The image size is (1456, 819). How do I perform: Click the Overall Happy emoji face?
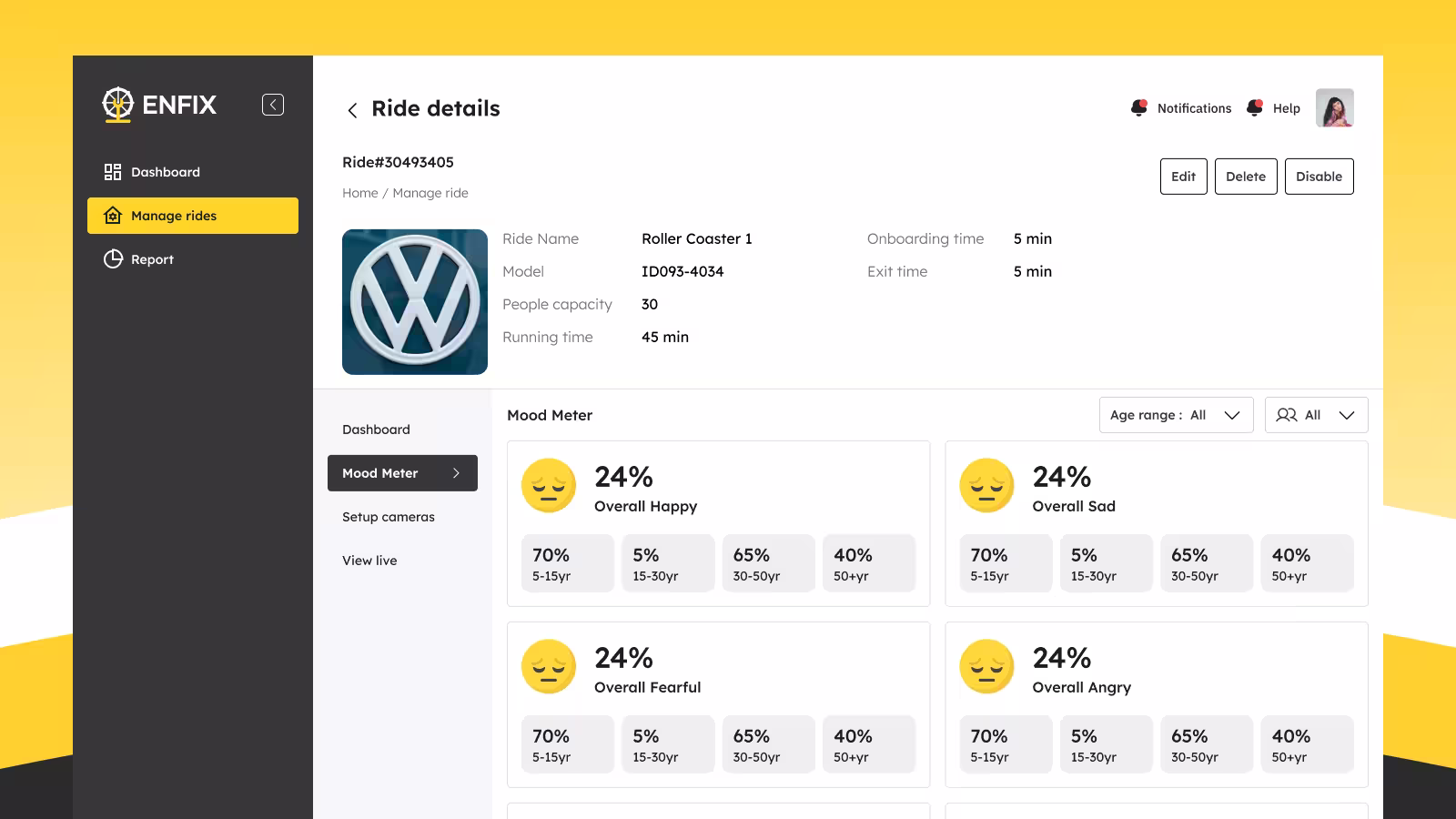click(549, 486)
